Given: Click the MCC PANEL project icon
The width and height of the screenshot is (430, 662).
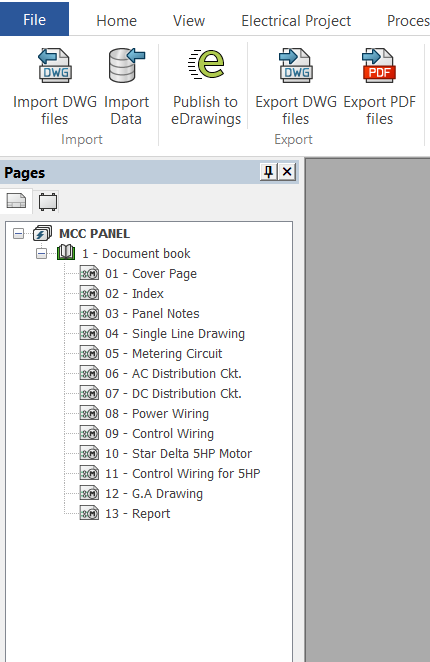Looking at the screenshot, I should click(x=42, y=233).
